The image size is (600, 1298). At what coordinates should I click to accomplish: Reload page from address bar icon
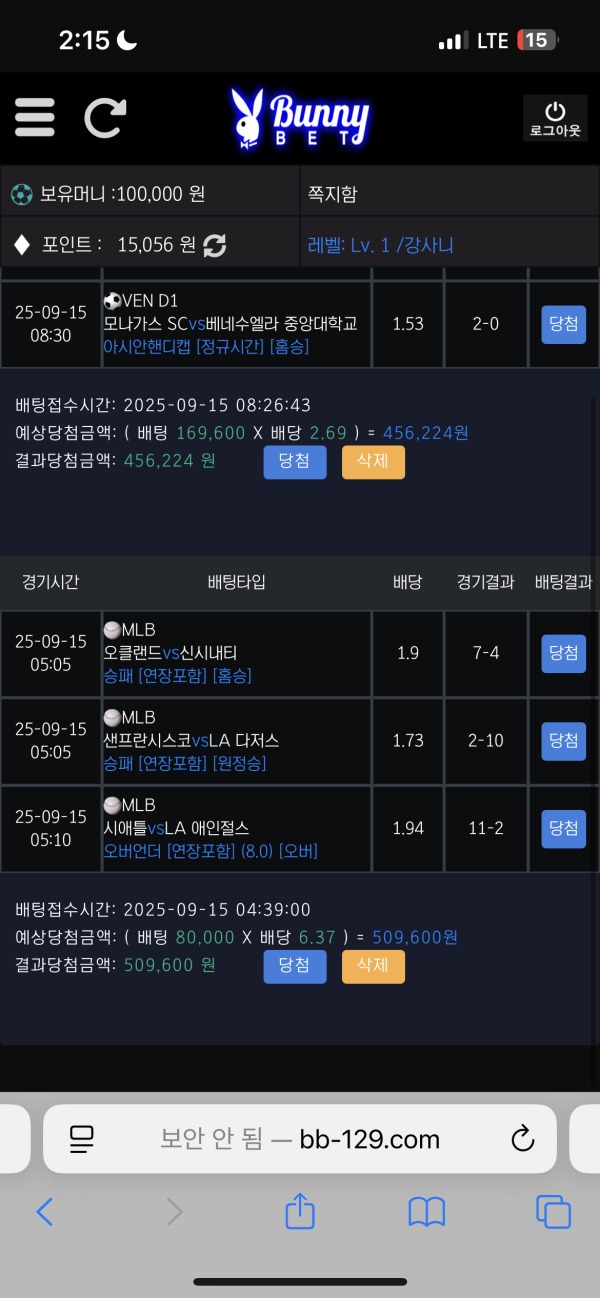522,1138
